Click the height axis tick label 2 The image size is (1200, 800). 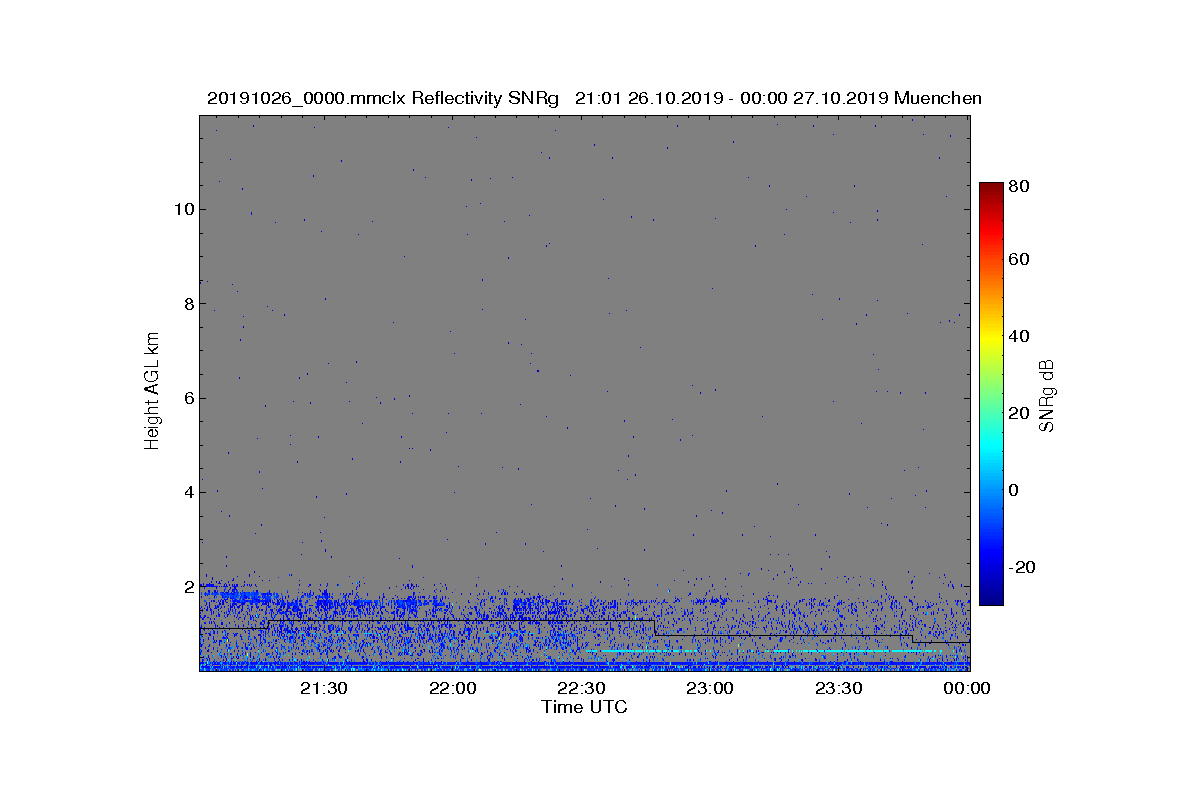point(188,586)
